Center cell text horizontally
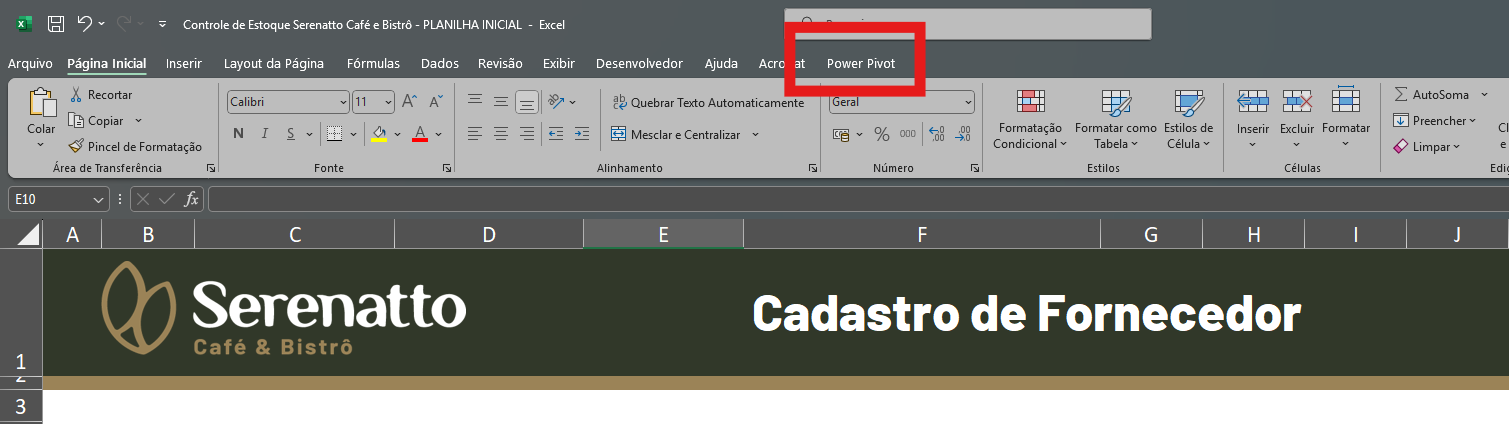The image size is (1509, 424). click(501, 134)
